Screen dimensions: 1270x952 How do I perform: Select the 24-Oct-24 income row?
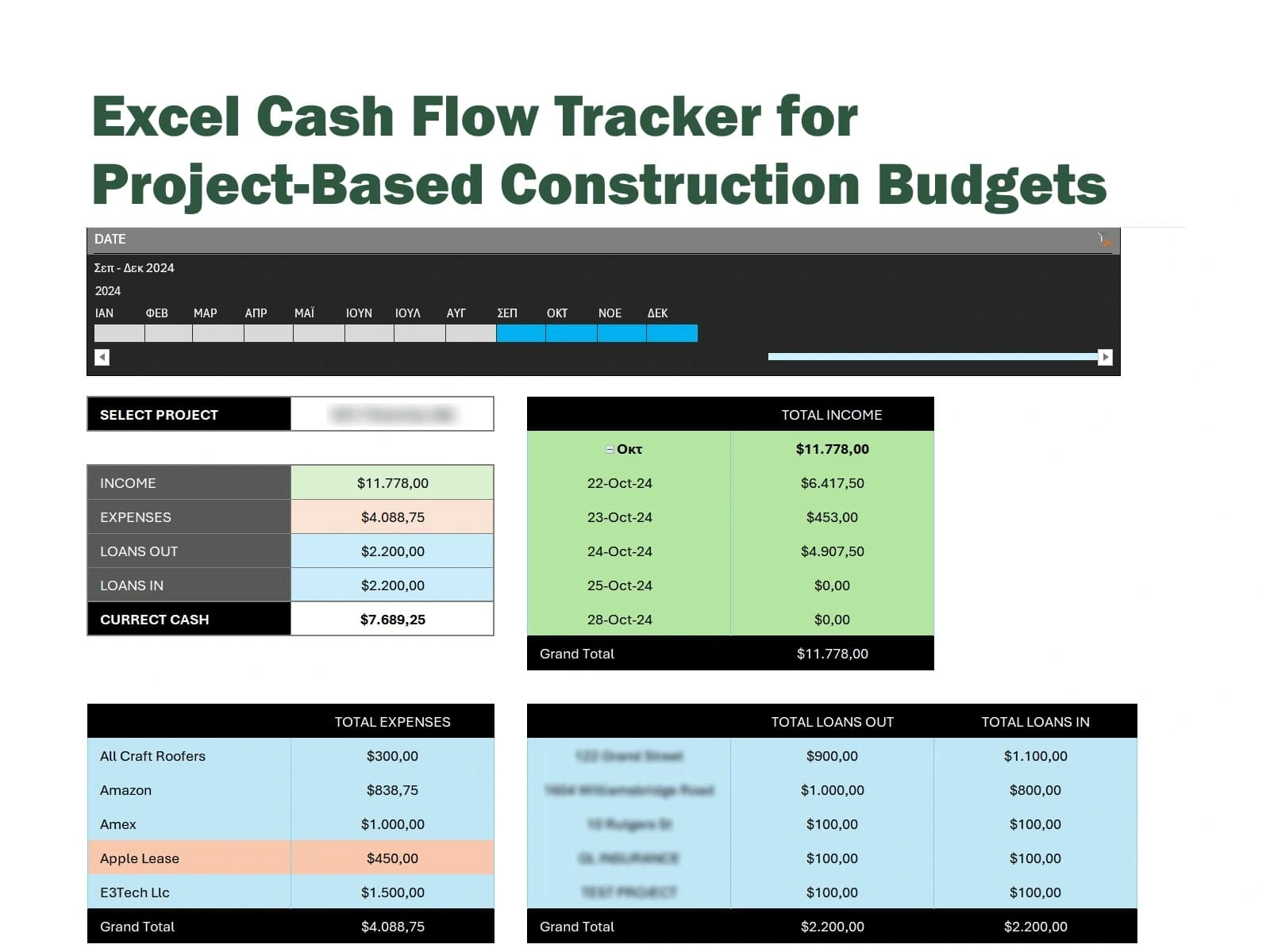[730, 551]
